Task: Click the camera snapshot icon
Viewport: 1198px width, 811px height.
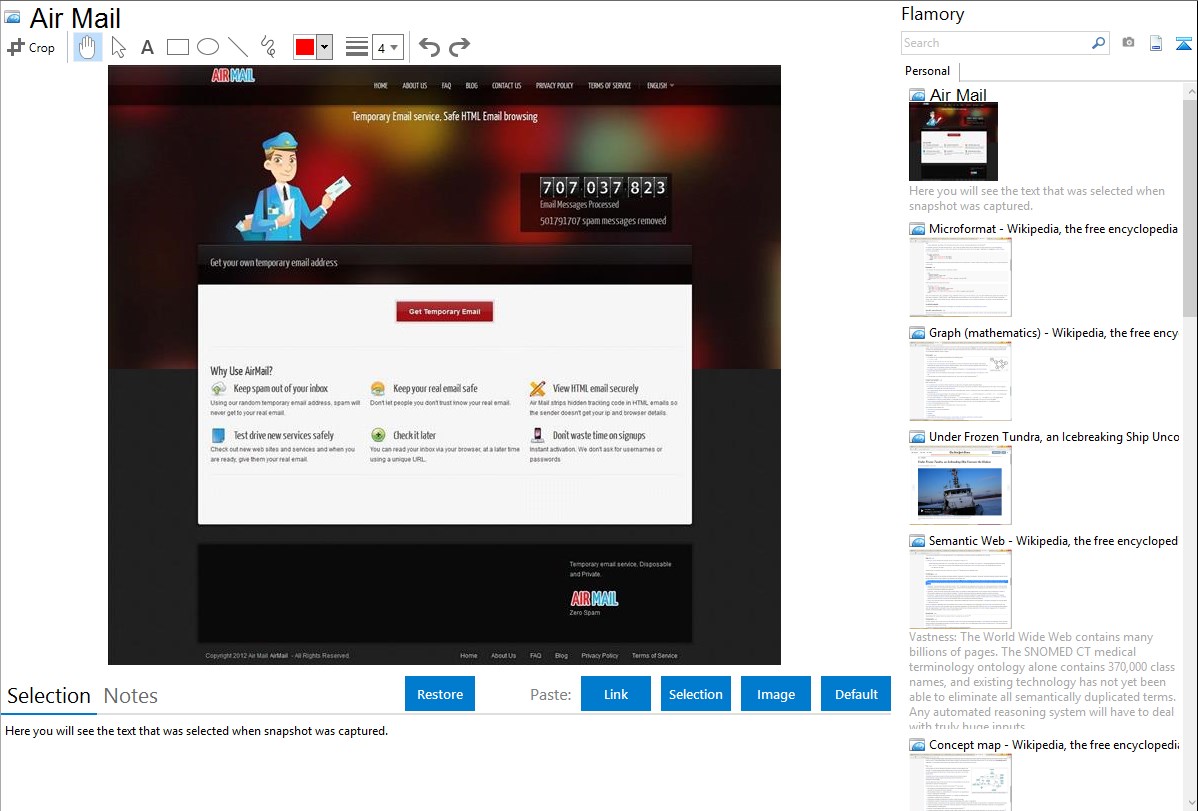Action: tap(1128, 43)
